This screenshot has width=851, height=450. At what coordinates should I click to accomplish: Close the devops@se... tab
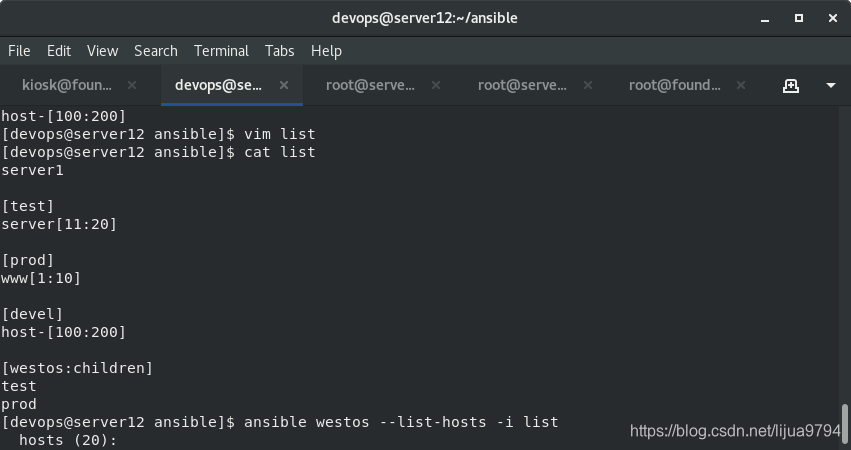tap(284, 85)
